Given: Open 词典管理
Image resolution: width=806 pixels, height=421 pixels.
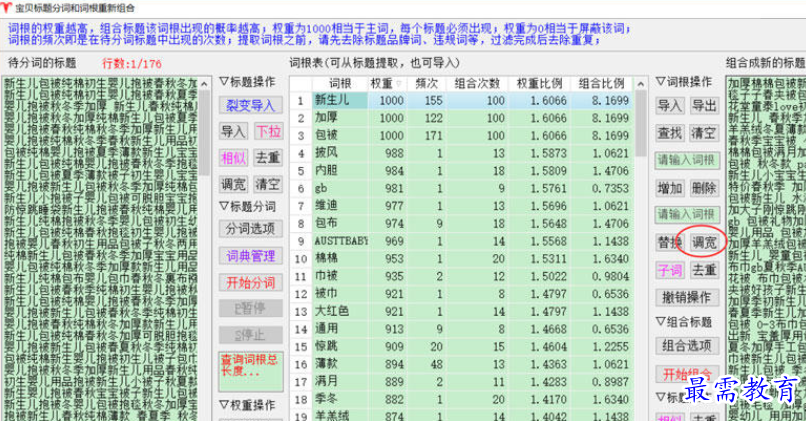Looking at the screenshot, I should [251, 255].
